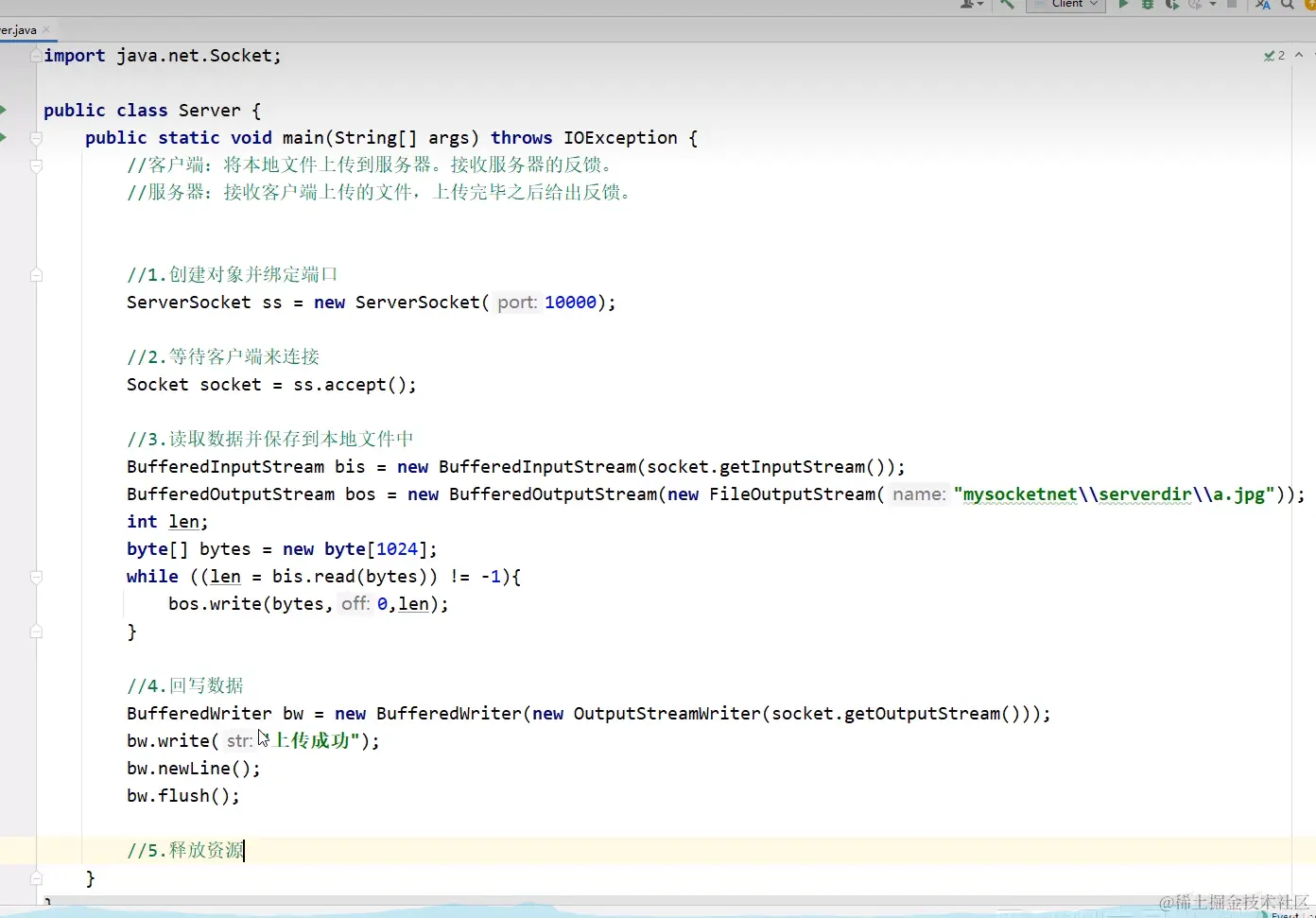Click byte[1024] array size

(x=397, y=549)
